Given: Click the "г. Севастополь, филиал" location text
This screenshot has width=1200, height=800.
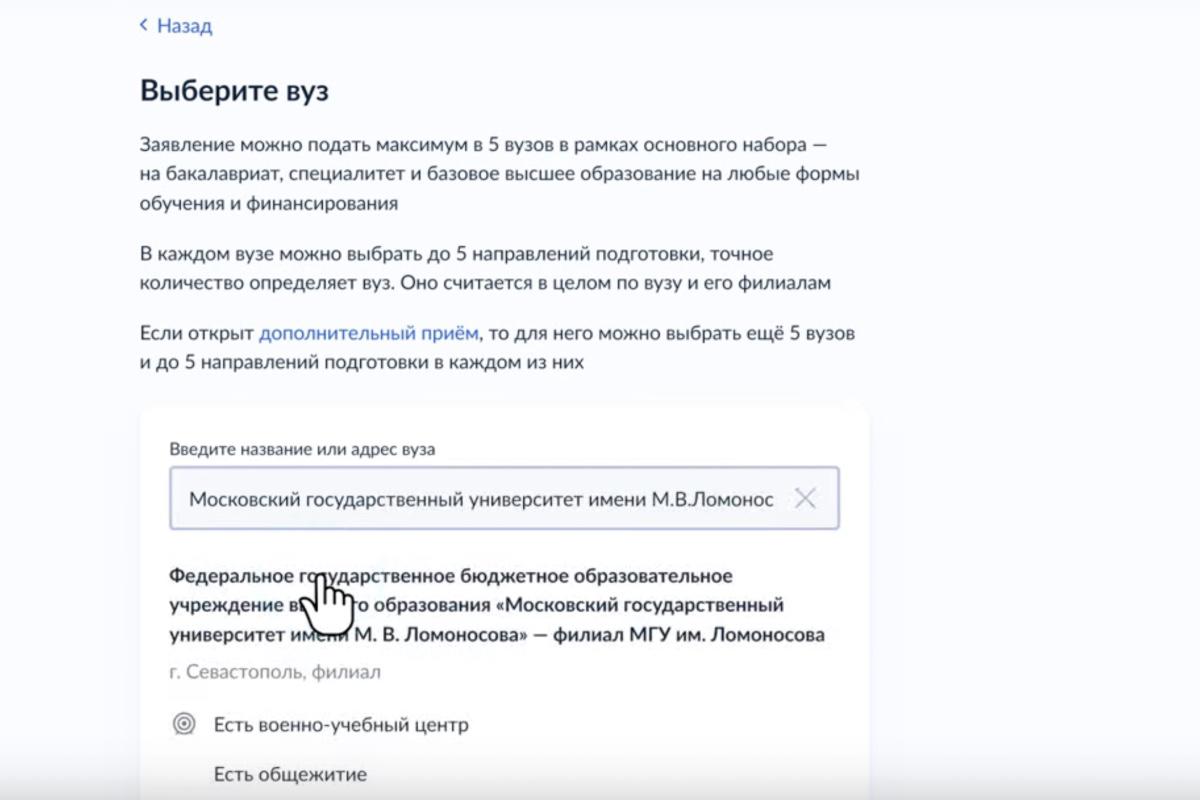Looking at the screenshot, I should click(275, 672).
